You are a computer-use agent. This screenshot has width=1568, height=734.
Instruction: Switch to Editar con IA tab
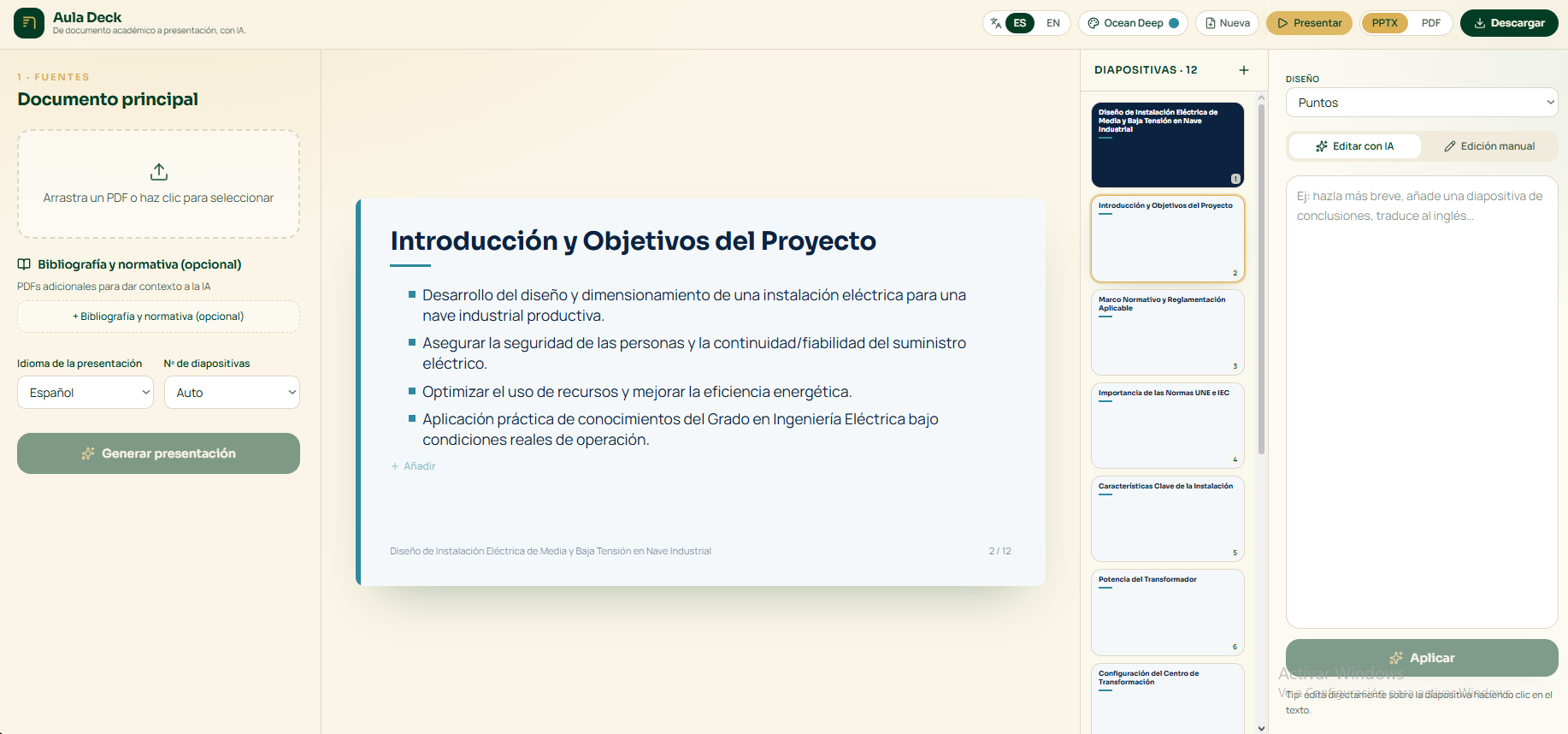[1355, 146]
